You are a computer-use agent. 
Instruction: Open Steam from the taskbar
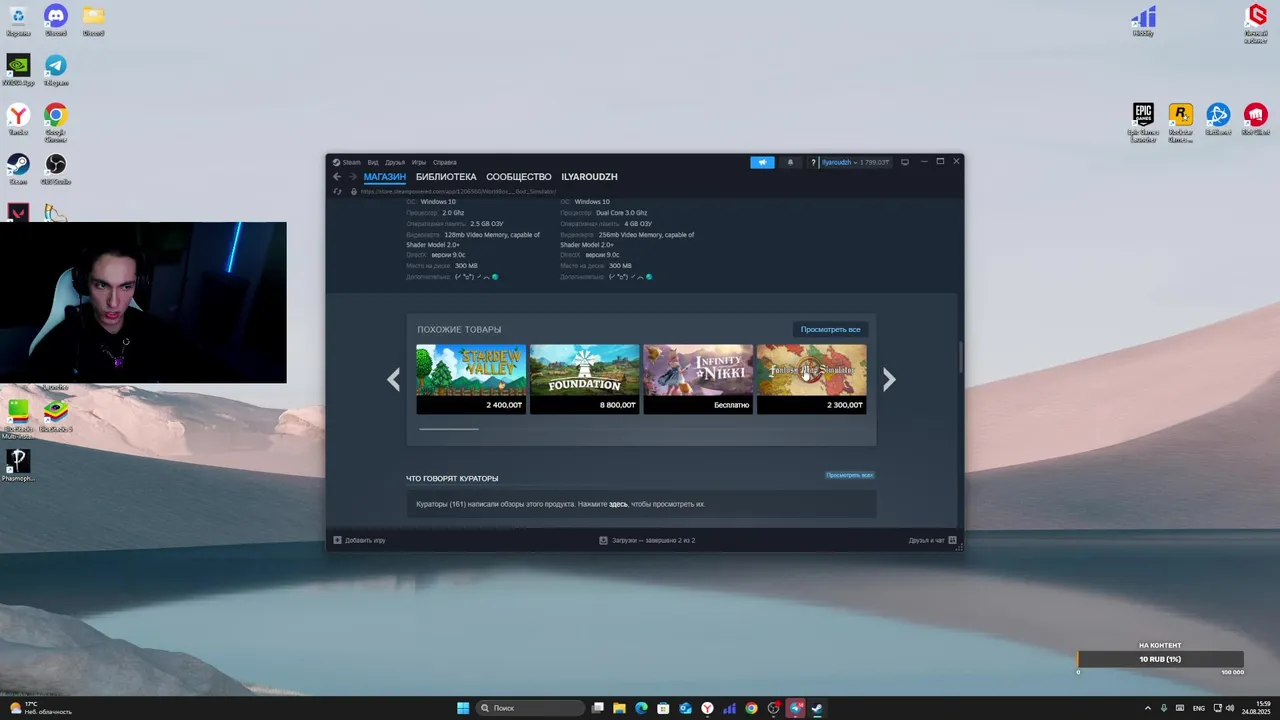click(x=817, y=708)
